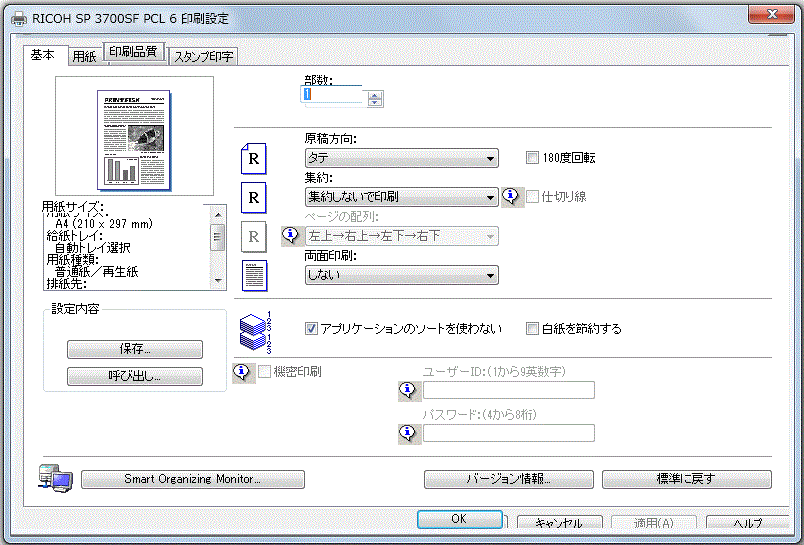The height and width of the screenshot is (545, 804).
Task: Click the duplex page icon beside 両面印刷
Action: click(254, 274)
